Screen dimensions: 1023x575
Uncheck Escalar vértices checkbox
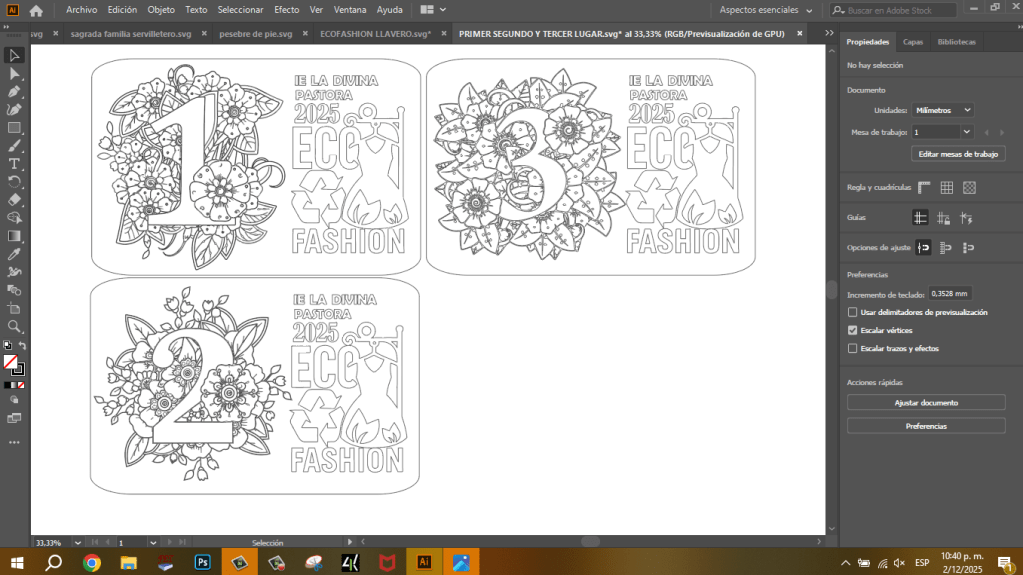coord(852,330)
